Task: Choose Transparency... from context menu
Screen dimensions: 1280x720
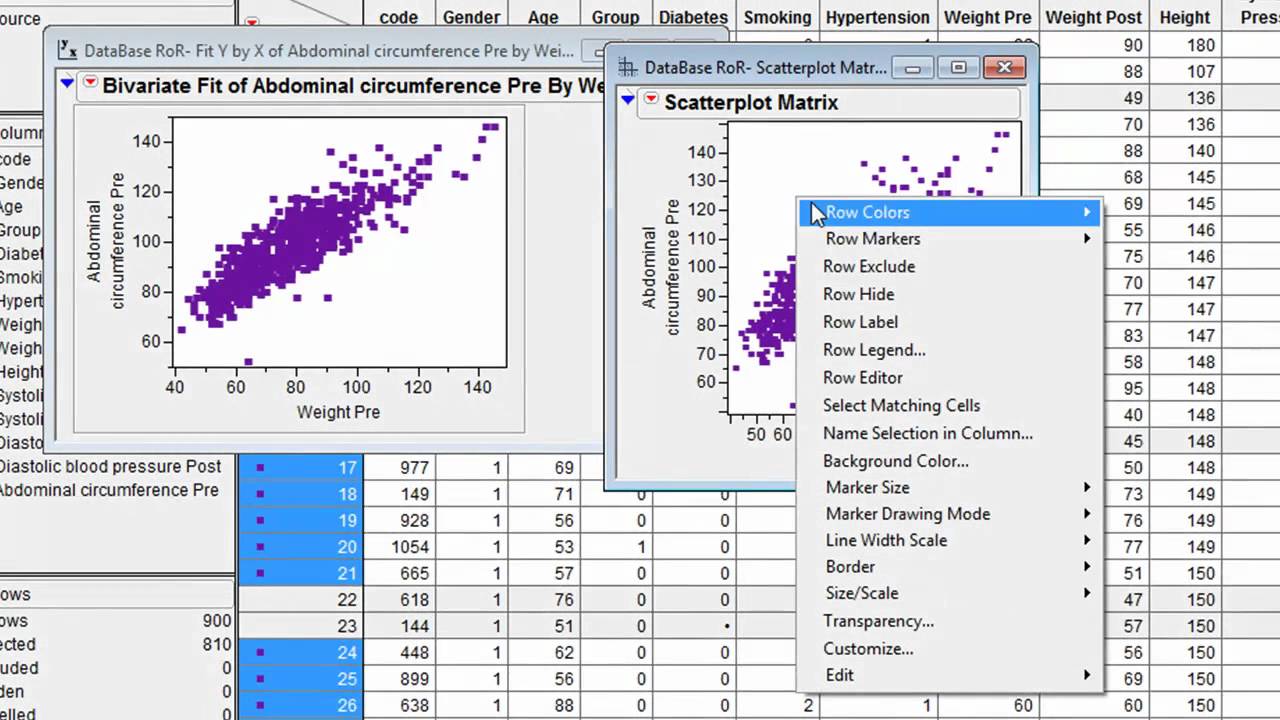Action: (x=949, y=621)
